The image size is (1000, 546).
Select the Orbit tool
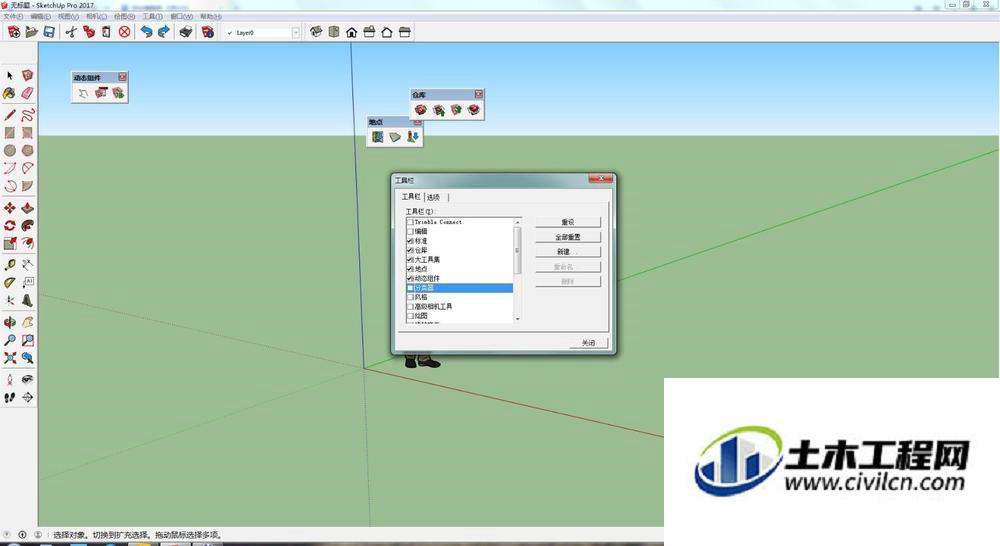coord(10,322)
